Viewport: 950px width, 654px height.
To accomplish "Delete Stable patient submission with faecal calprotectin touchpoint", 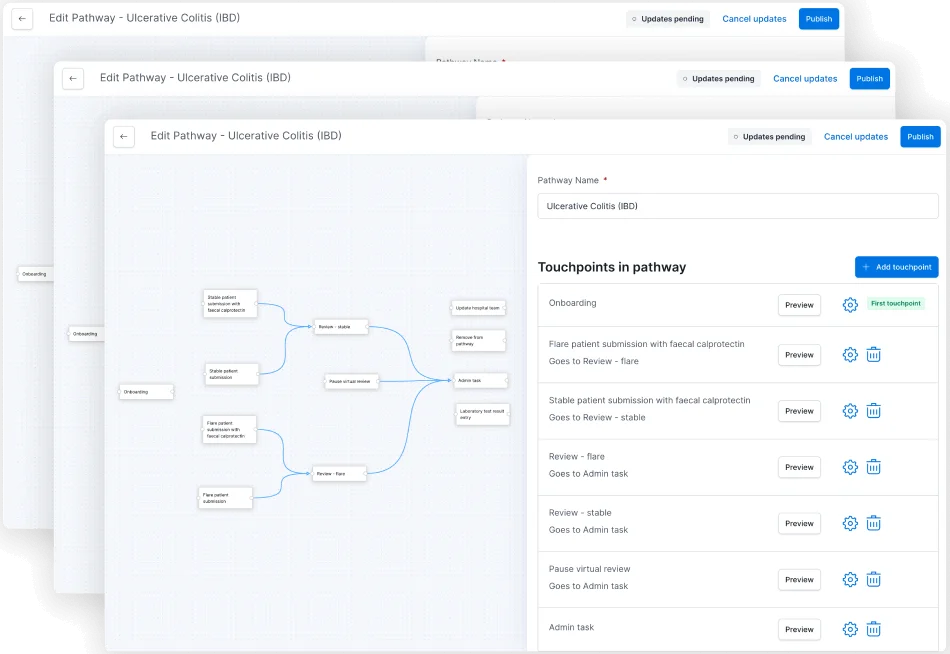I will click(873, 411).
